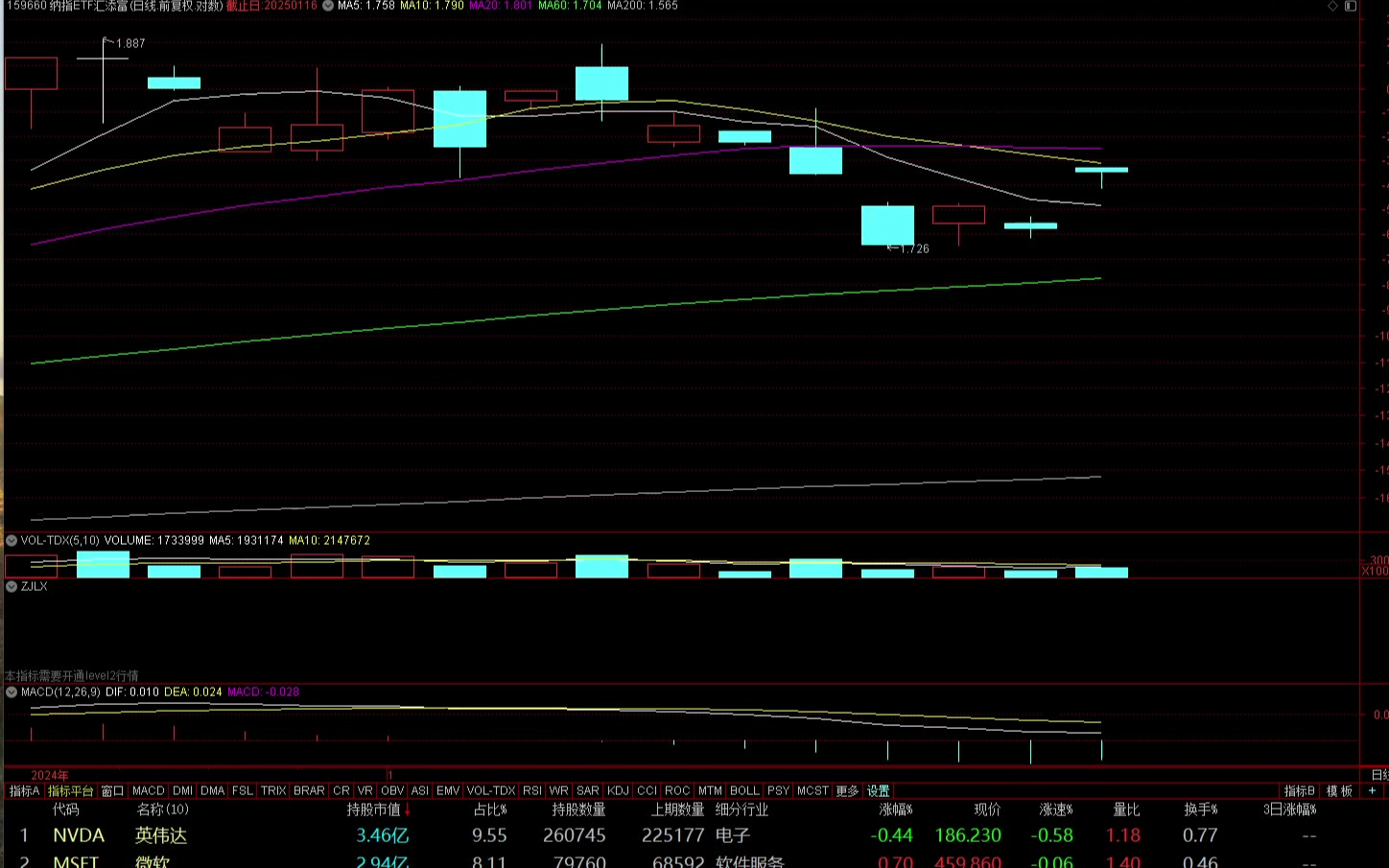Click the 窗口 button in indicator bar
Image resolution: width=1389 pixels, height=868 pixels.
(x=113, y=791)
